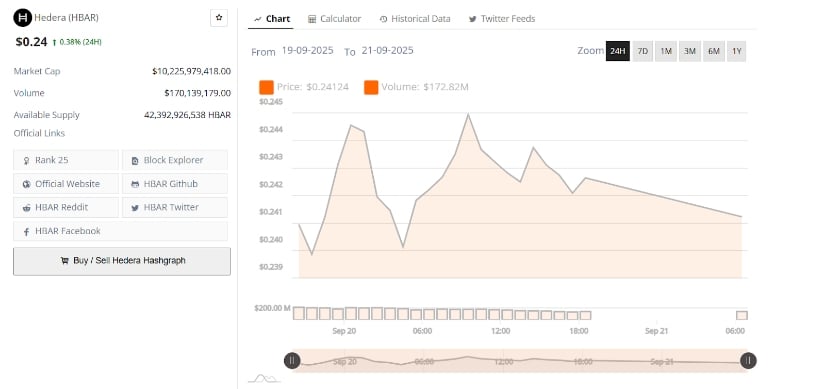The width and height of the screenshot is (825, 389).
Task: Select the 24H zoom range
Action: point(618,51)
